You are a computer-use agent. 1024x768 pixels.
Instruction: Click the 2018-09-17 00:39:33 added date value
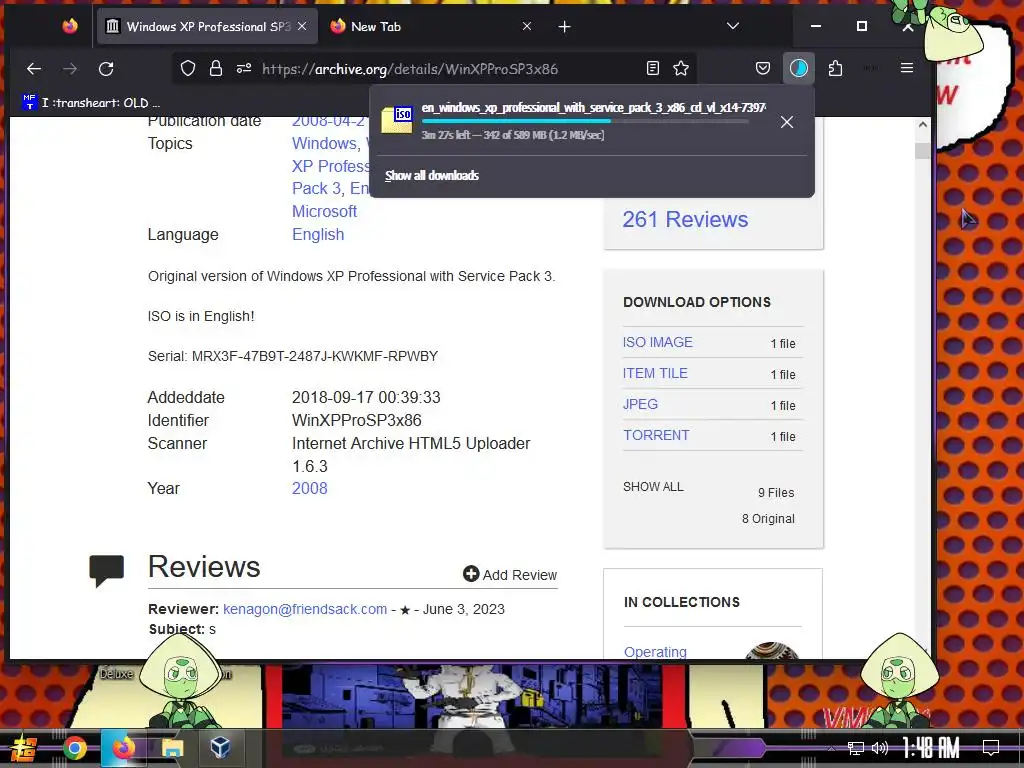tap(366, 398)
